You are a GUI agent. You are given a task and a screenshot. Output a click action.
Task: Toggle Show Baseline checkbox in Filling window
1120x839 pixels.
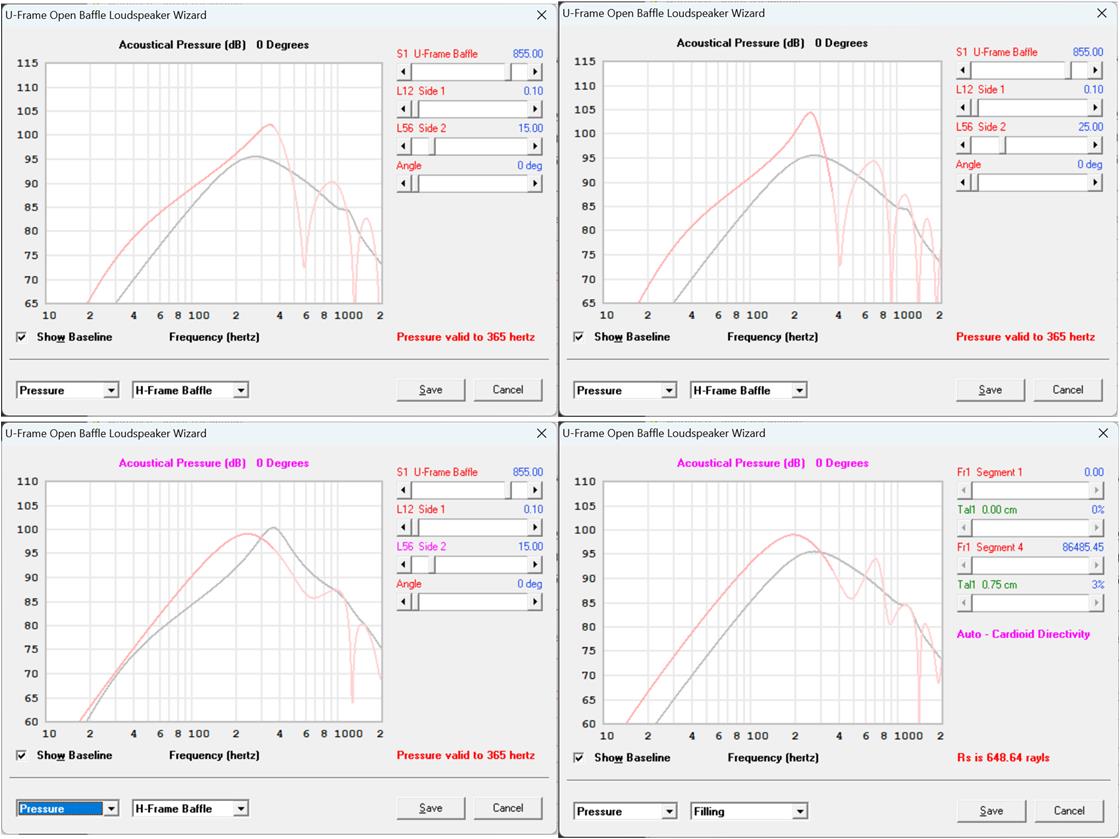(x=579, y=758)
